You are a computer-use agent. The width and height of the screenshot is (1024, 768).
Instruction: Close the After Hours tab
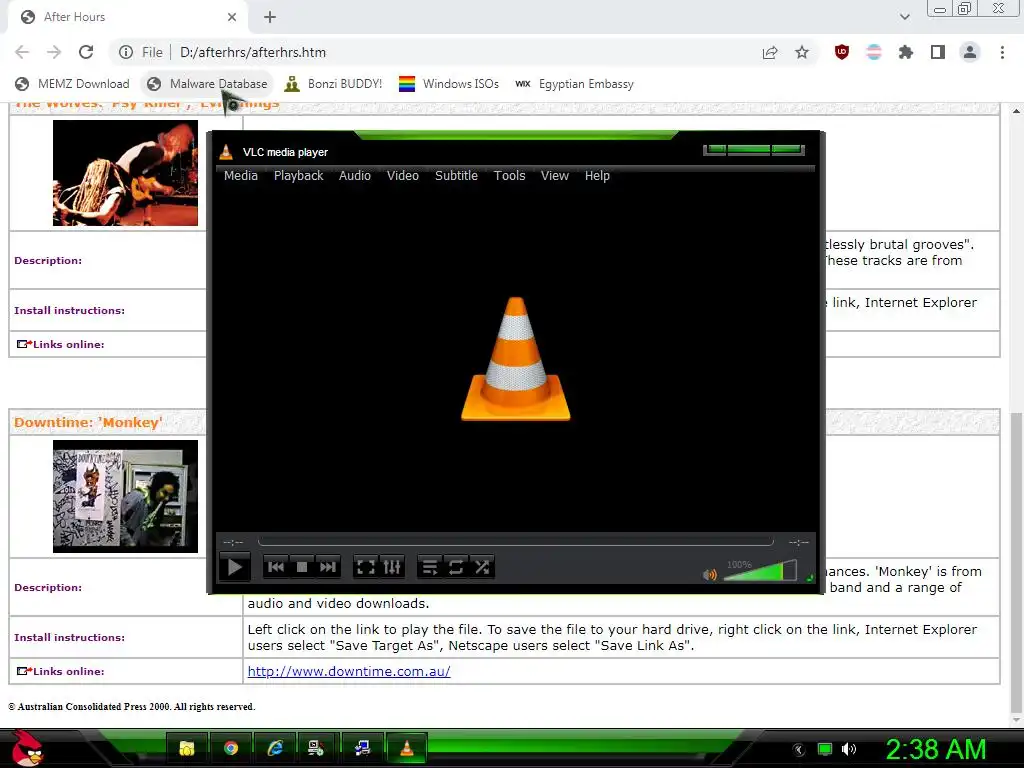pos(232,17)
